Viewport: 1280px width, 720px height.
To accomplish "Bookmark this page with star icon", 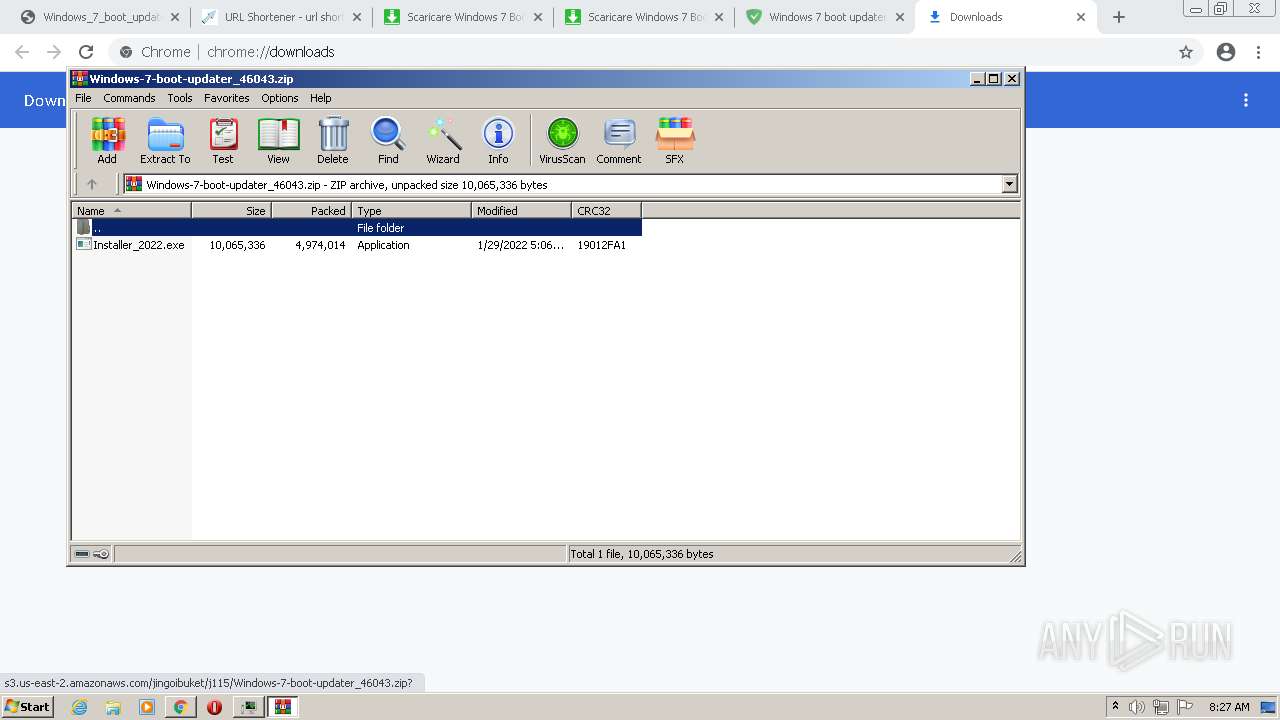I will point(1186,52).
